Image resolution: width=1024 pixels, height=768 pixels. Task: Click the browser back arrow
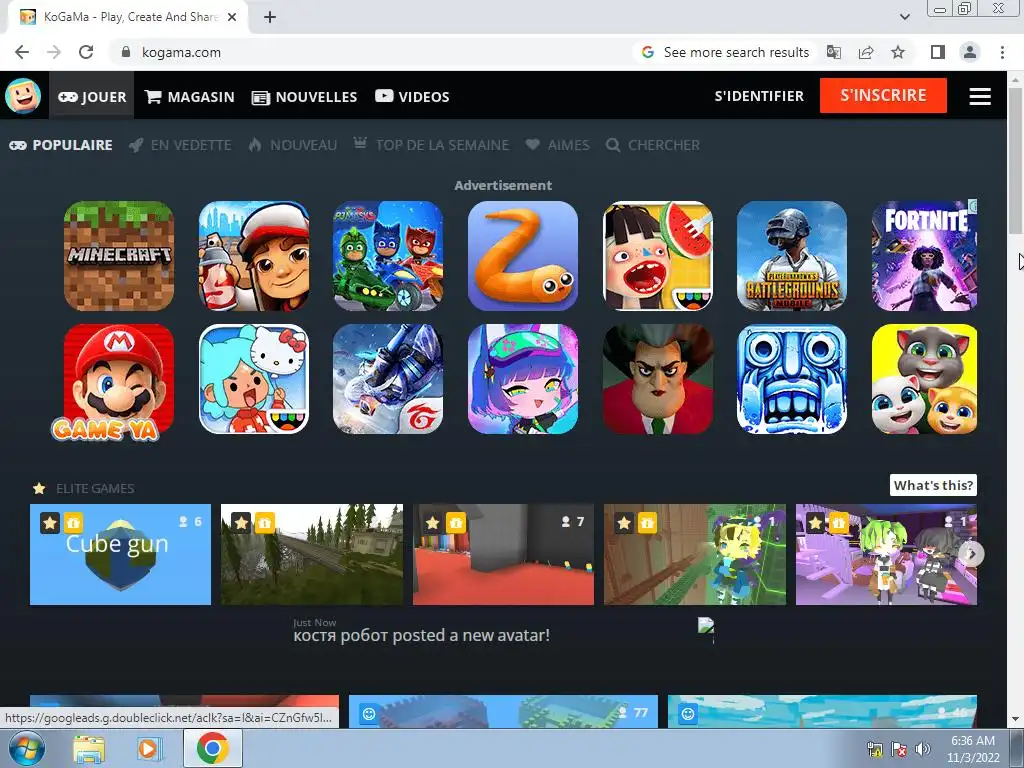[22, 52]
